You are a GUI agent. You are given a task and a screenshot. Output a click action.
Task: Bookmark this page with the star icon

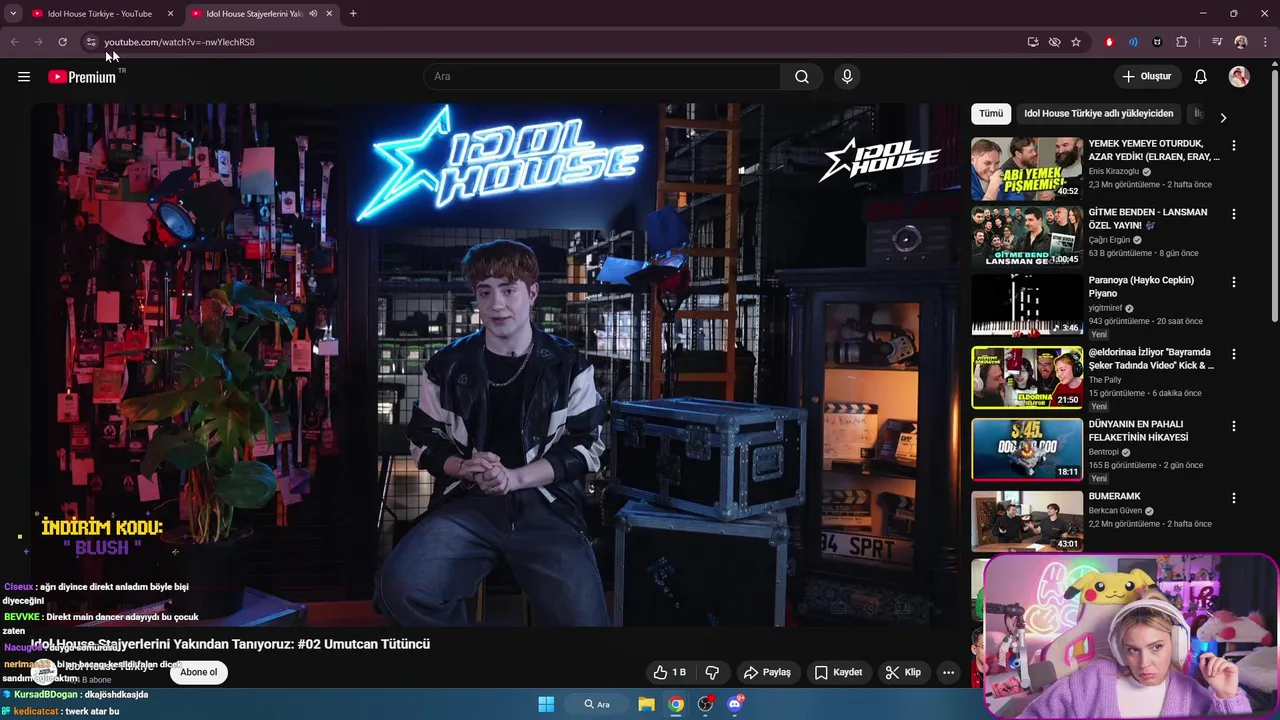(1076, 42)
